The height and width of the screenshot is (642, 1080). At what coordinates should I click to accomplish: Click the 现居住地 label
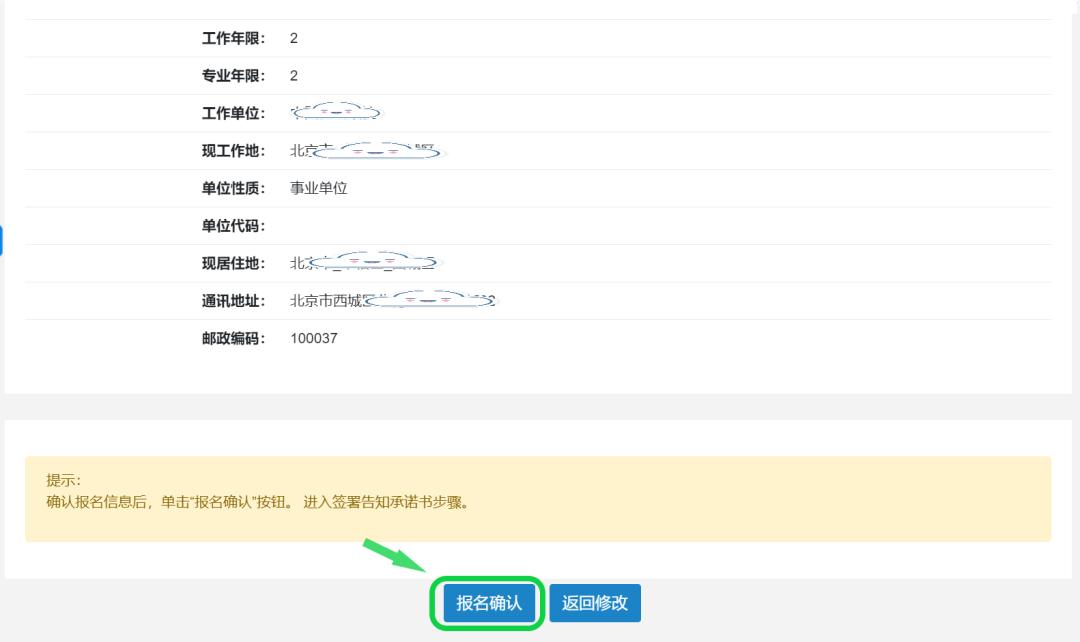[x=234, y=263]
